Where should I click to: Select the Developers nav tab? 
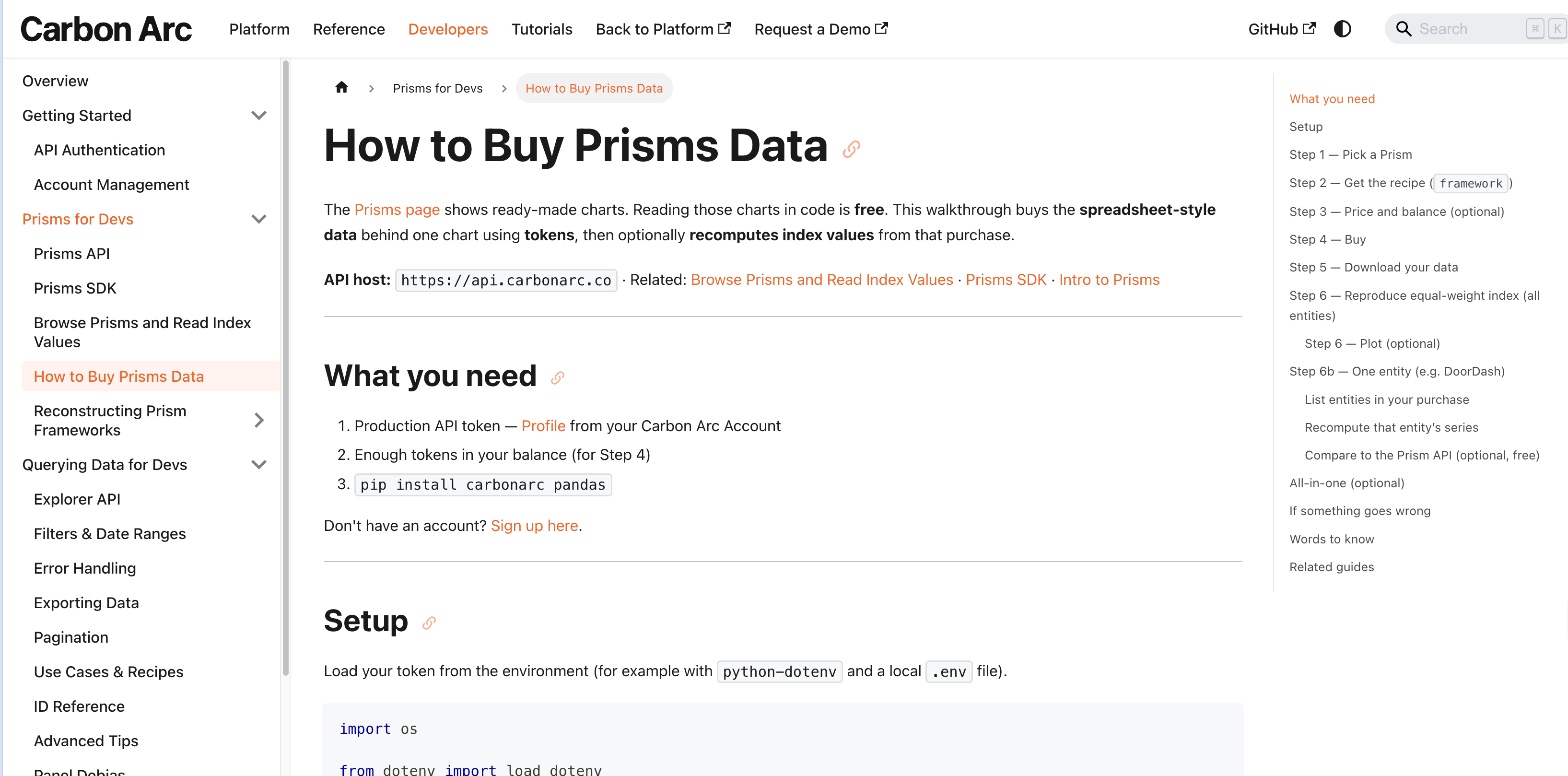[x=448, y=29]
